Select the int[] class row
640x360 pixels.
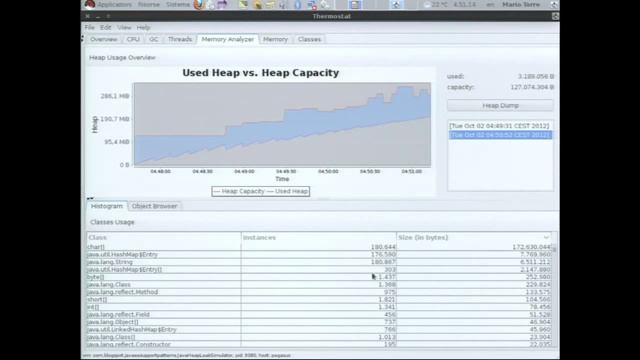(319, 307)
